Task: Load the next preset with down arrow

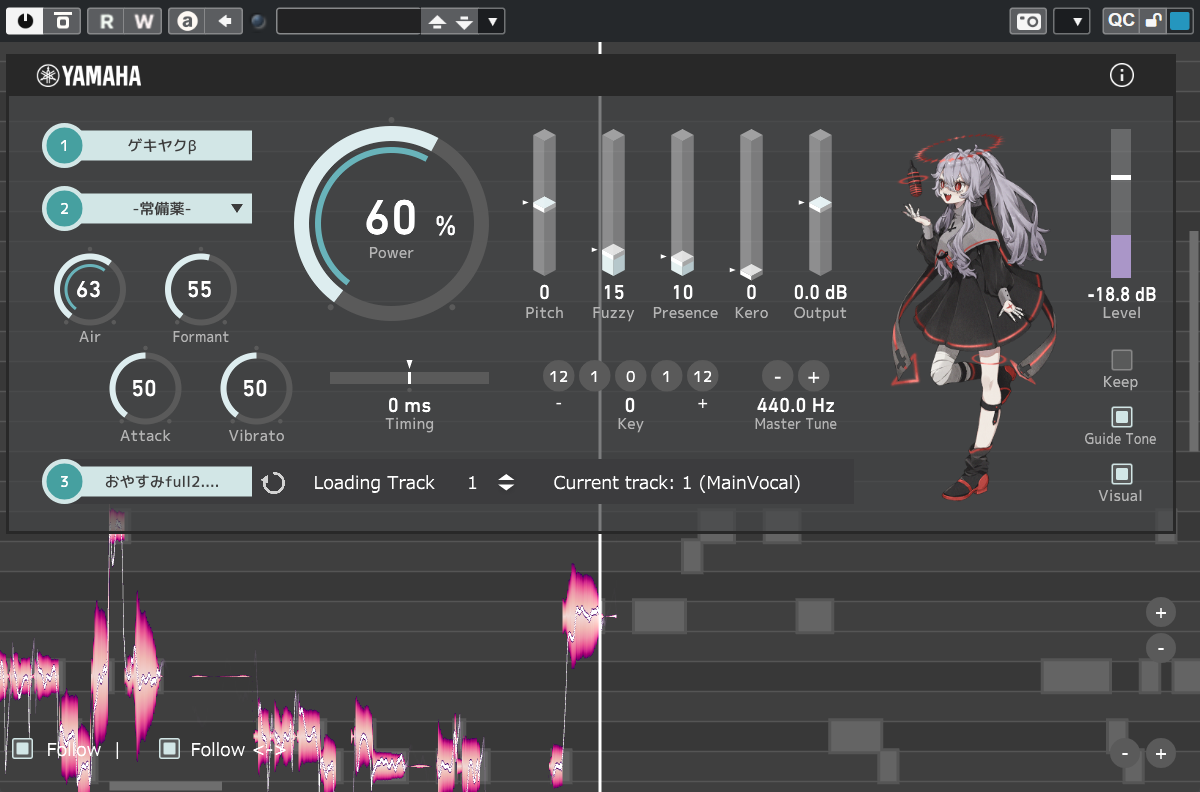Action: (464, 21)
